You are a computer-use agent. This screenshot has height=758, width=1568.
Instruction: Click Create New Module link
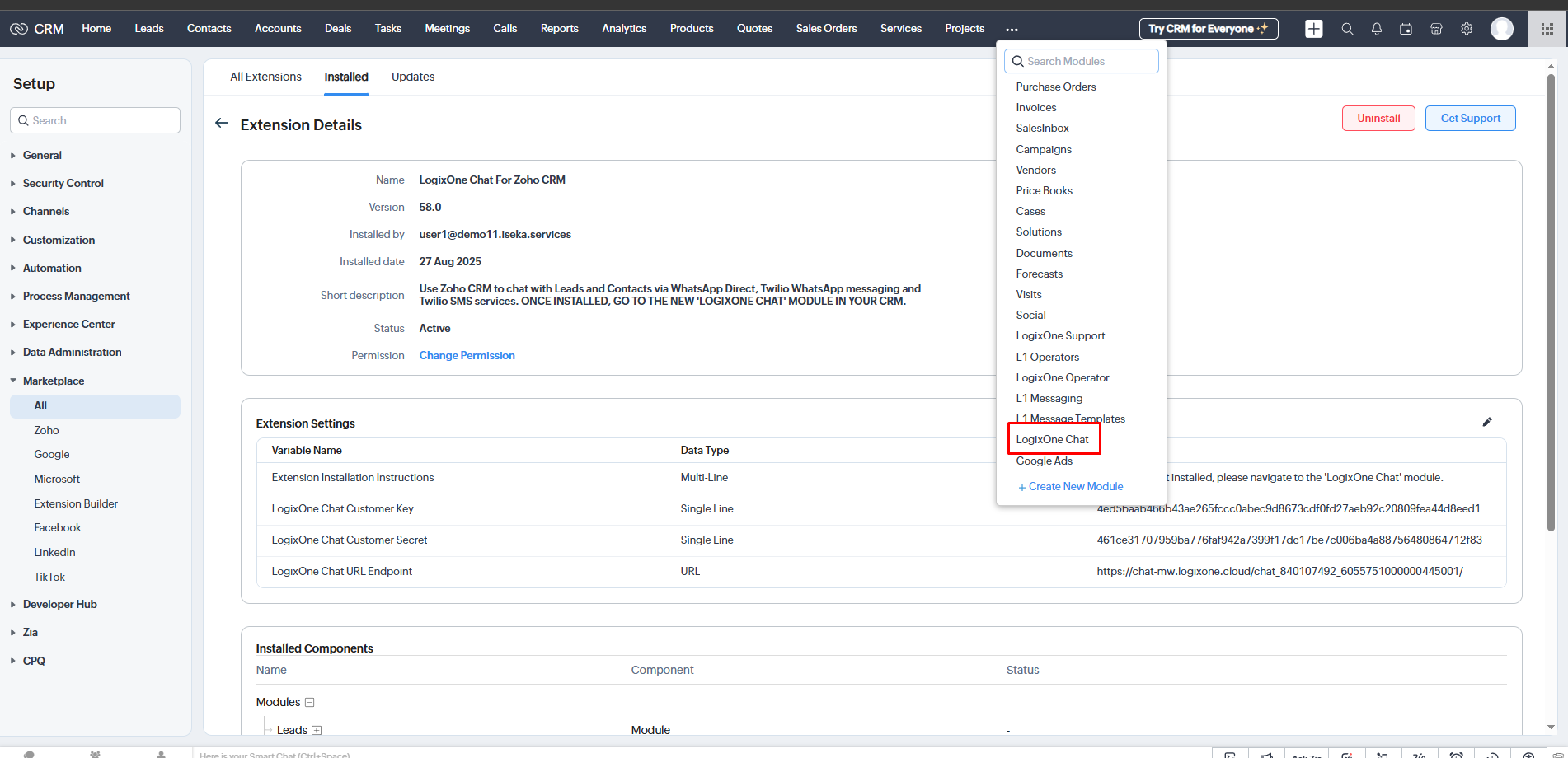coord(1070,486)
